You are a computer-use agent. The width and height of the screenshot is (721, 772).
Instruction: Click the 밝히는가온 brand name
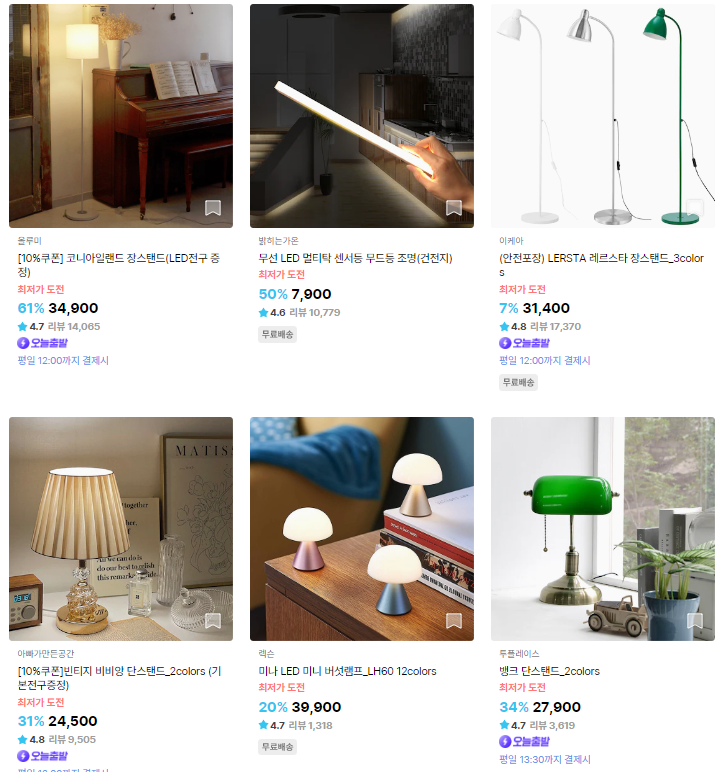point(278,241)
